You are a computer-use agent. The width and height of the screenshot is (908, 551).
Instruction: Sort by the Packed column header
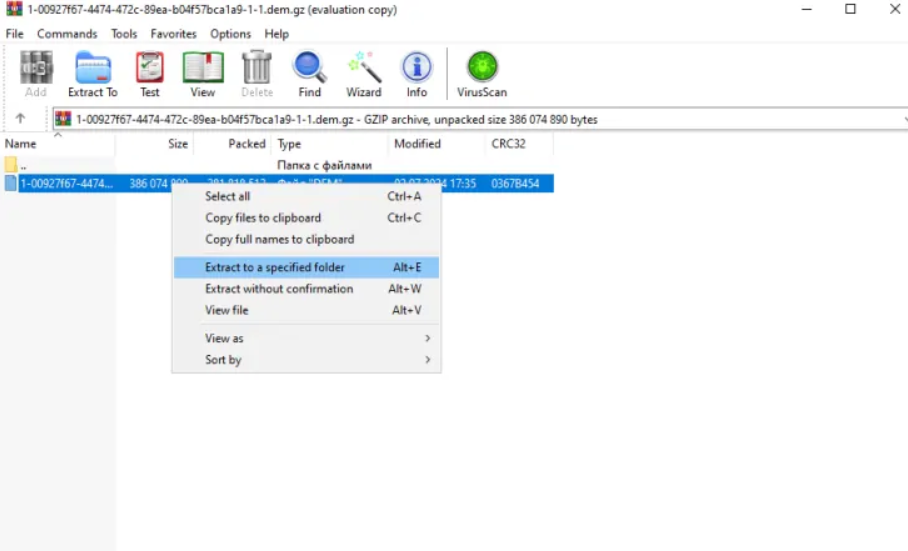[x=232, y=144]
